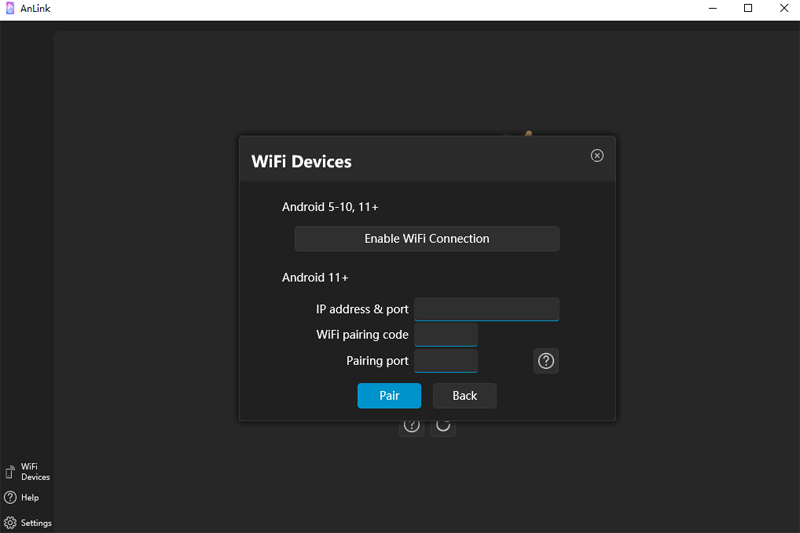Maximize the AnLink window
Image resolution: width=800 pixels, height=533 pixels.
point(747,8)
